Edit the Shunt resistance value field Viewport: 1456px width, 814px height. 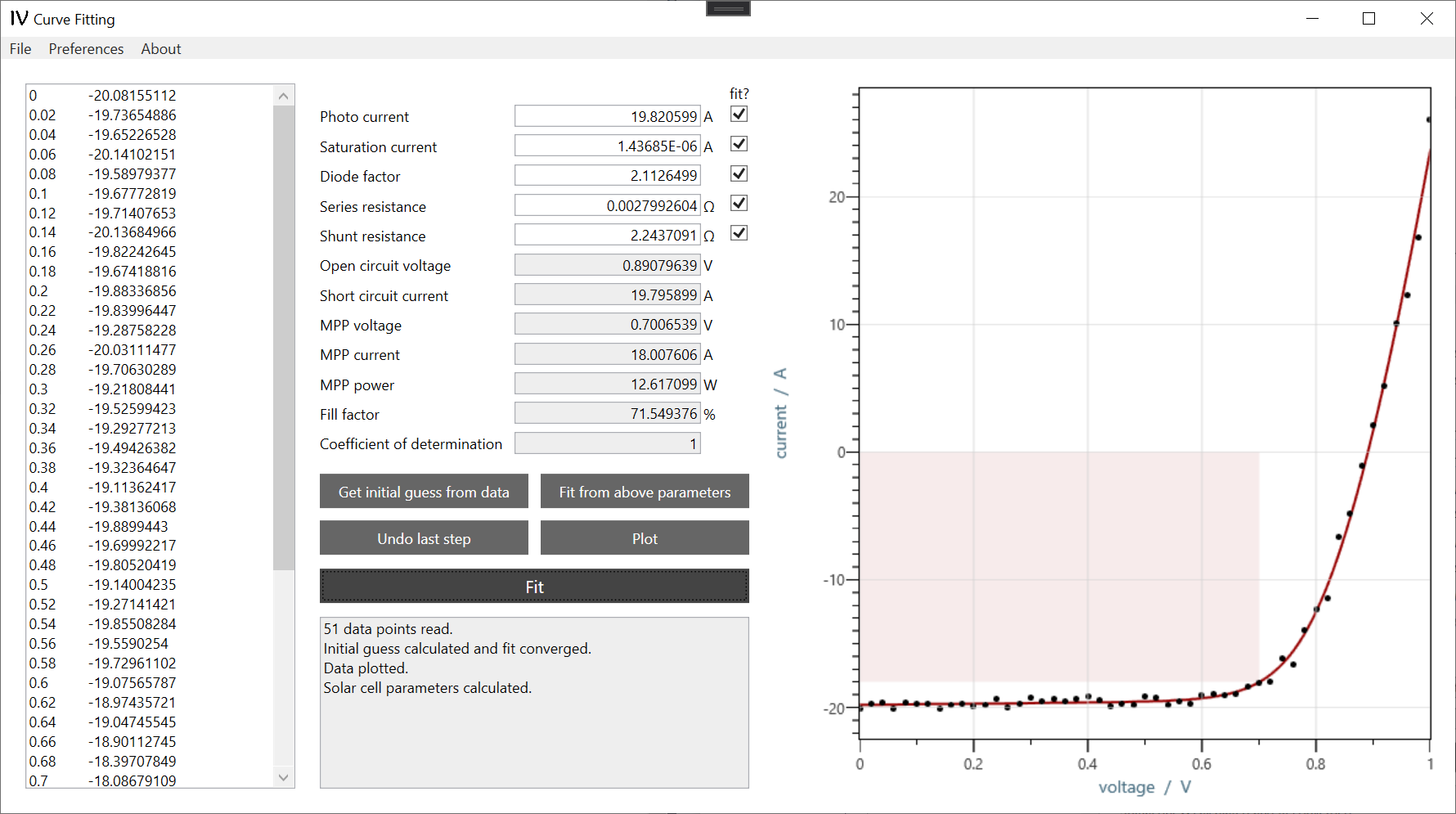pyautogui.click(x=607, y=235)
